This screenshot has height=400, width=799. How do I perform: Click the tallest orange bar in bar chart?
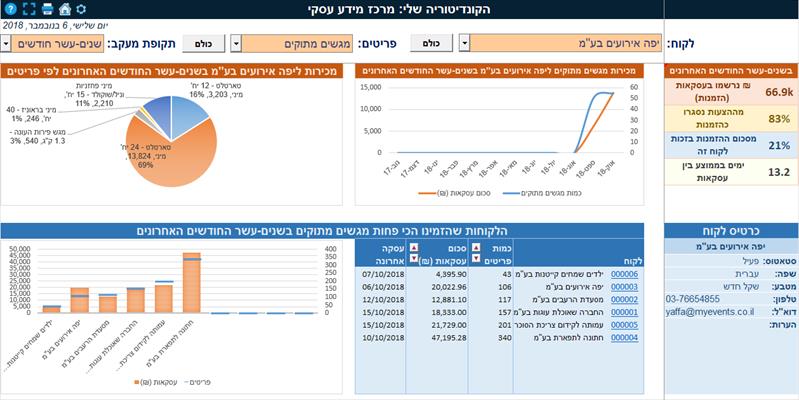point(192,282)
